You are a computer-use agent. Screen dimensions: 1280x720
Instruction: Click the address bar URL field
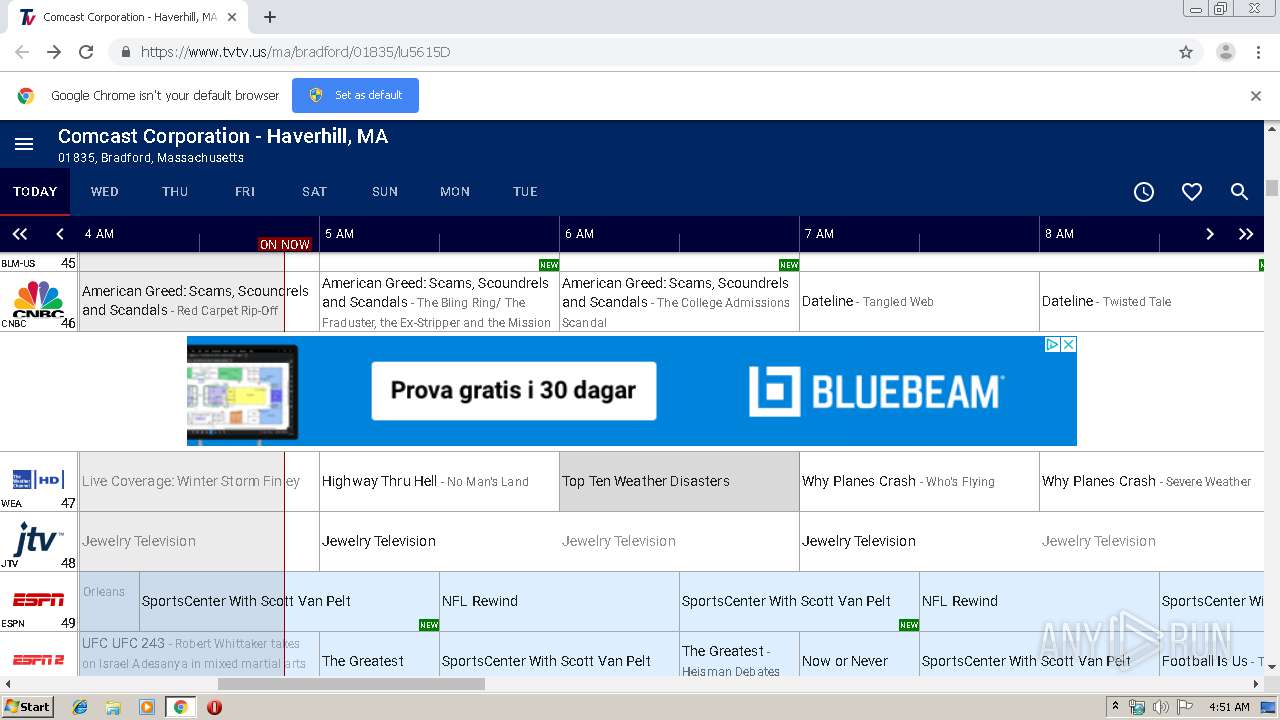[x=640, y=52]
